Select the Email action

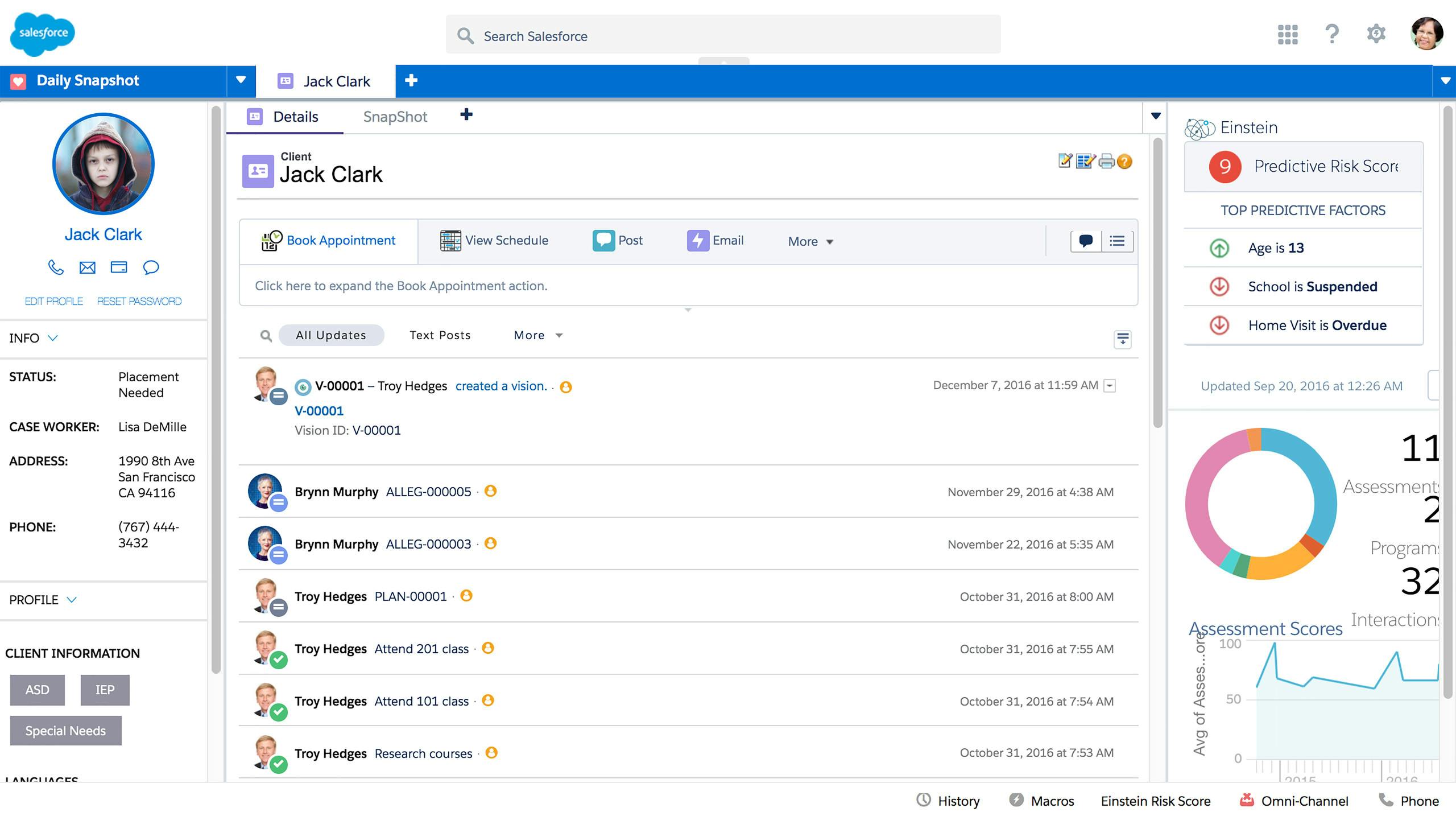pos(715,240)
